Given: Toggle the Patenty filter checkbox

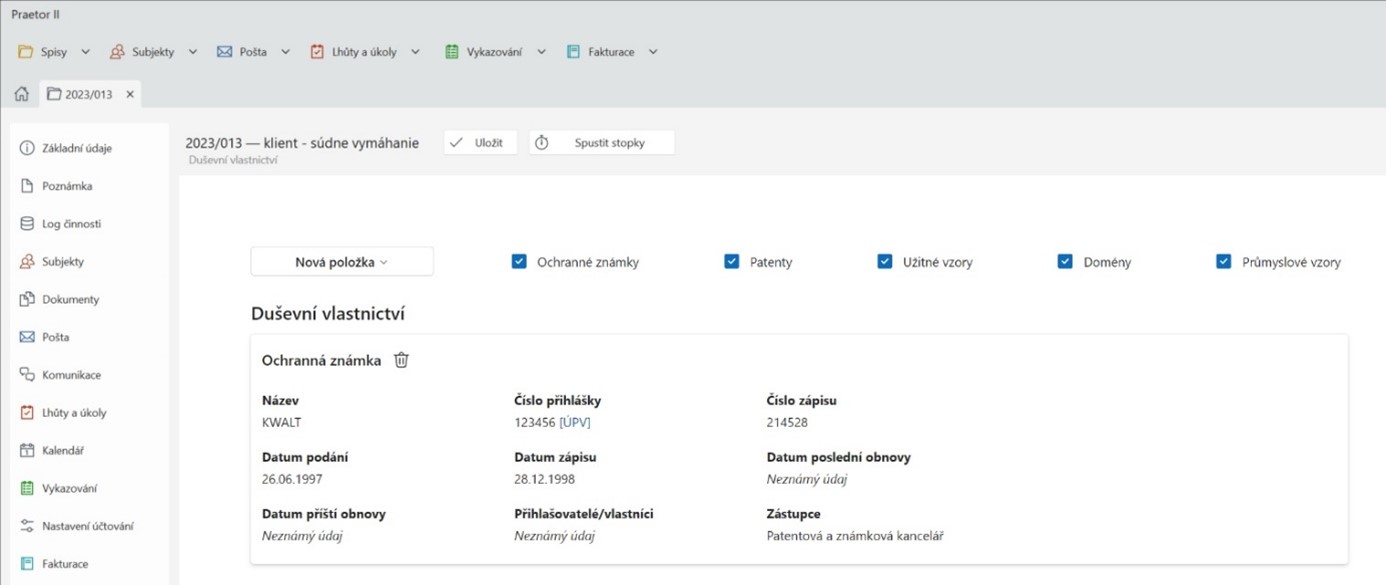Looking at the screenshot, I should [732, 262].
